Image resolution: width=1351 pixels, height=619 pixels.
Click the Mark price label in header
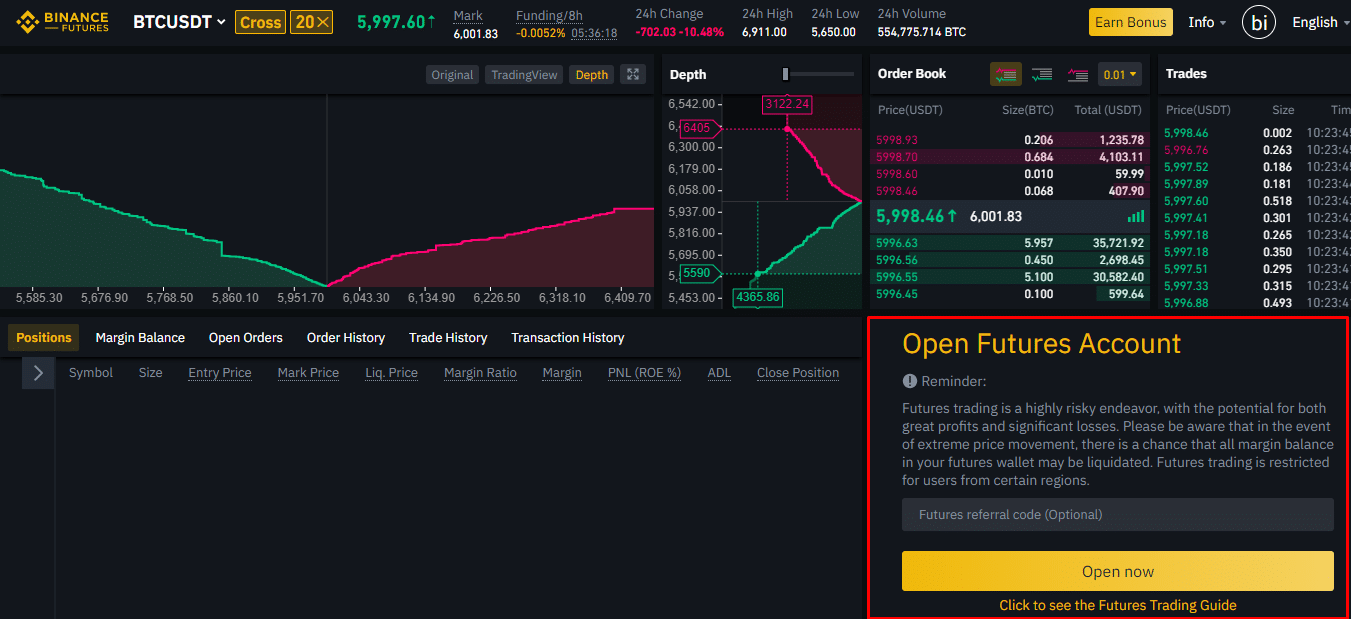tap(468, 15)
